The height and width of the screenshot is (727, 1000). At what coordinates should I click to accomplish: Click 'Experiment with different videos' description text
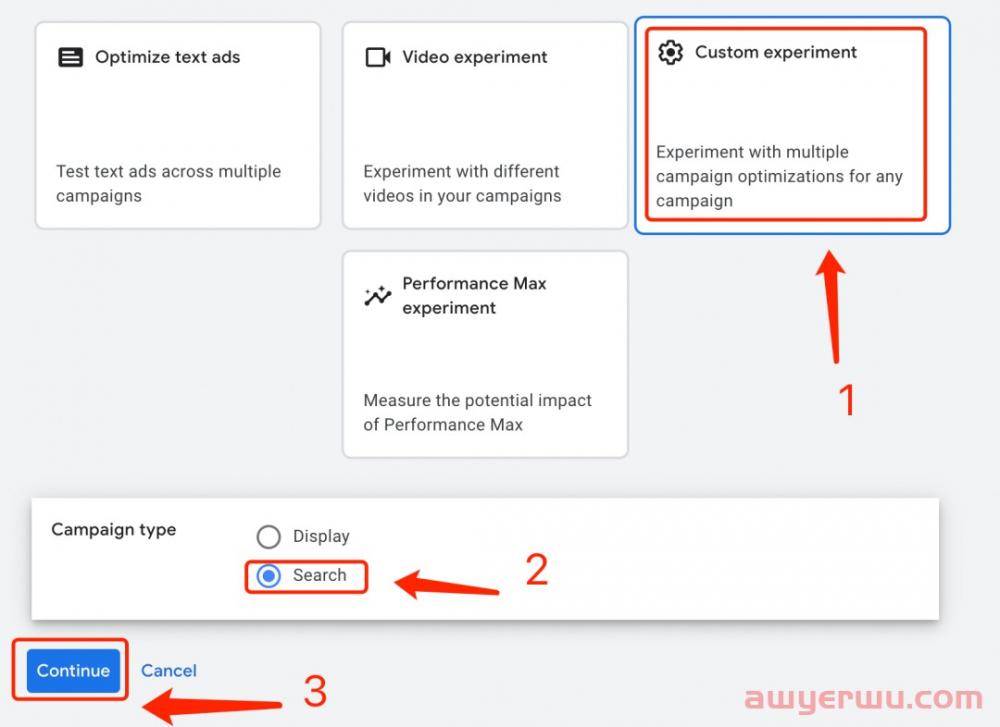462,183
